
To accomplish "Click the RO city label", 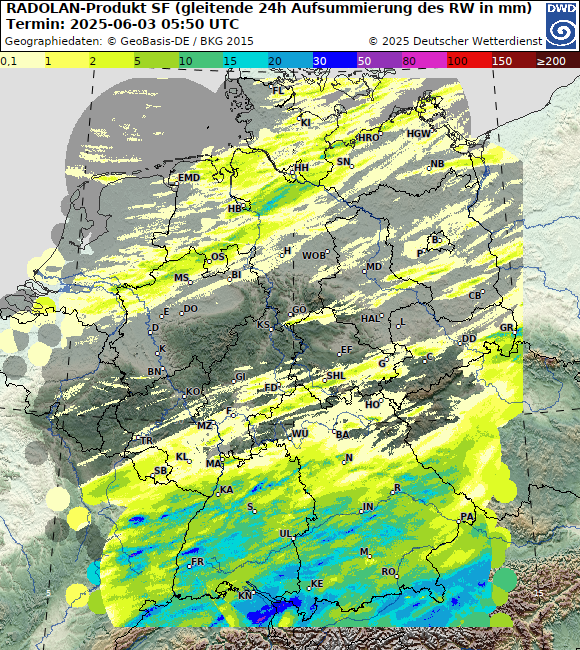I will pyautogui.click(x=388, y=572).
